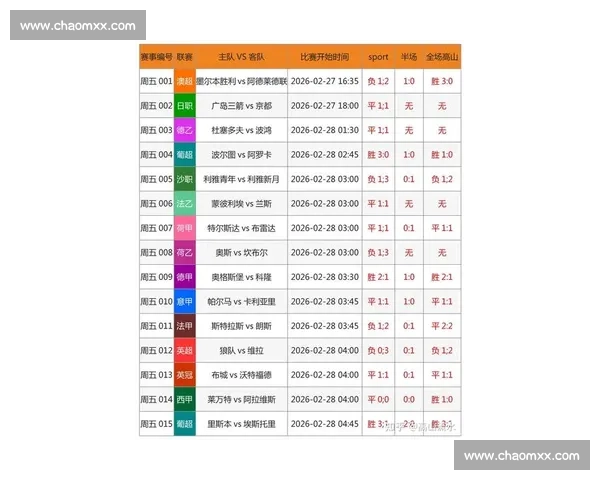Click the 狼队 vs 维拉 match

point(241,351)
